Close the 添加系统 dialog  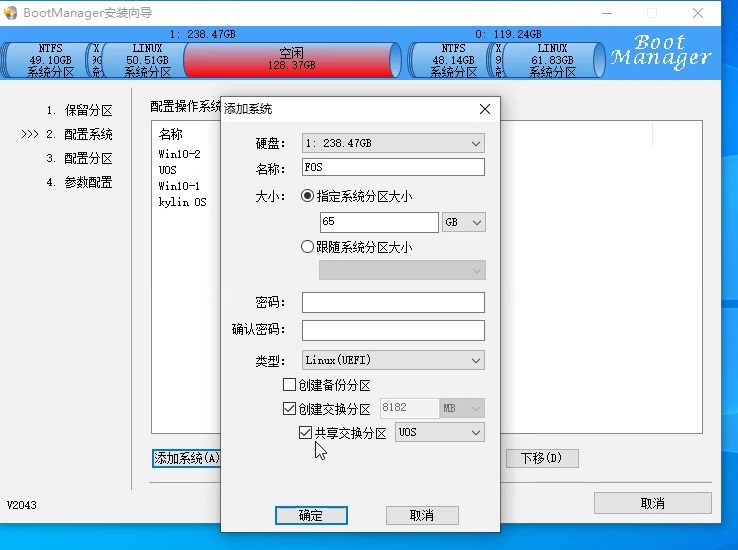click(x=485, y=109)
